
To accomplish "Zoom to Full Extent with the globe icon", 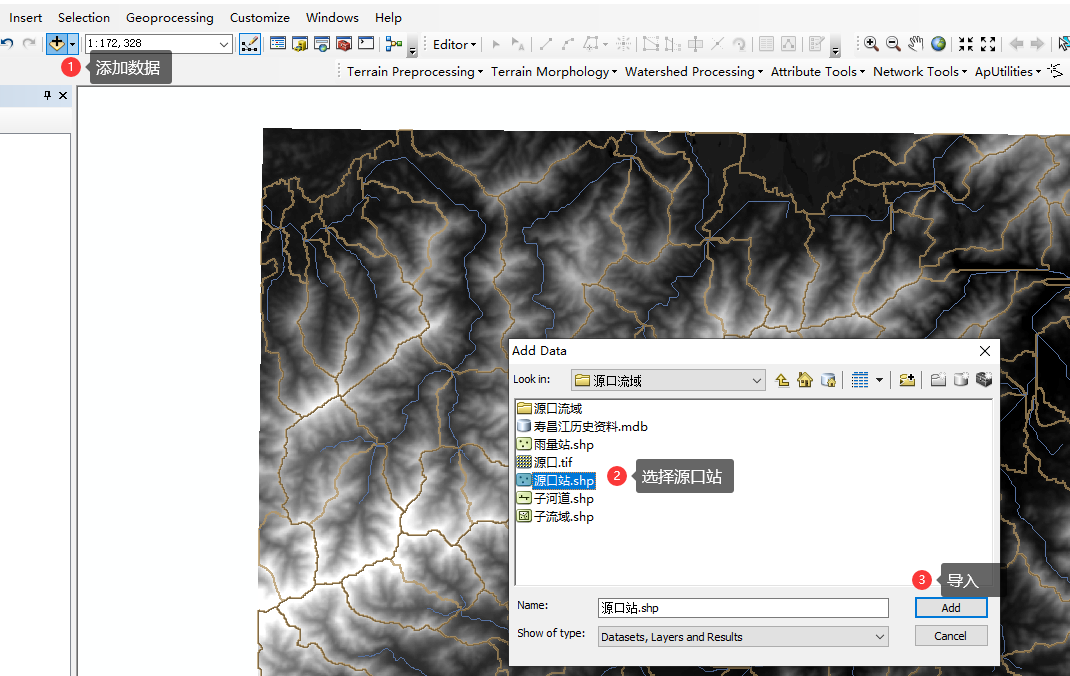I will 938,44.
